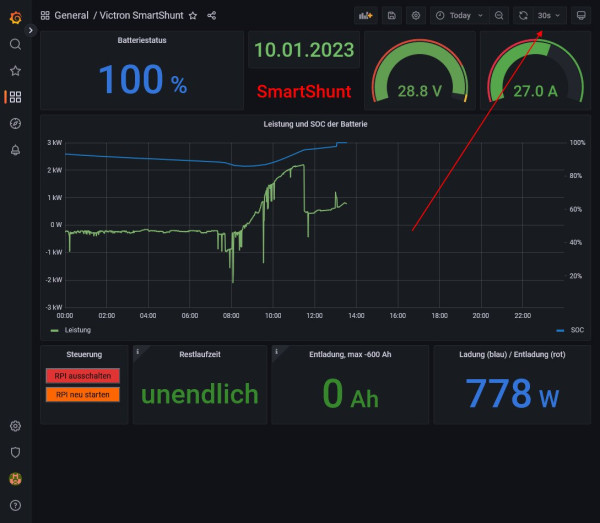Open the Starred dashboards sidebar icon
The height and width of the screenshot is (523, 600).
point(15,71)
